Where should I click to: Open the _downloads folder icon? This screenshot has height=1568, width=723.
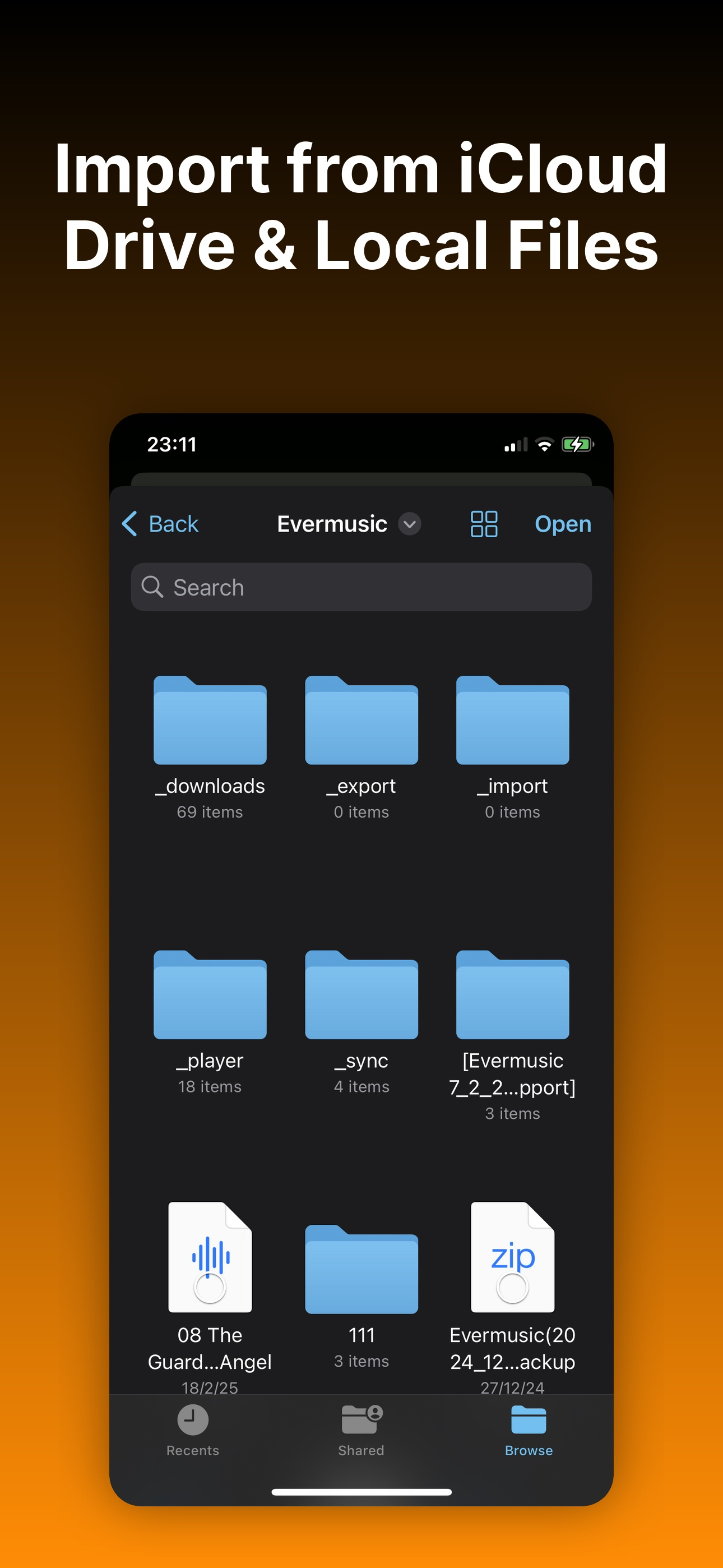210,720
